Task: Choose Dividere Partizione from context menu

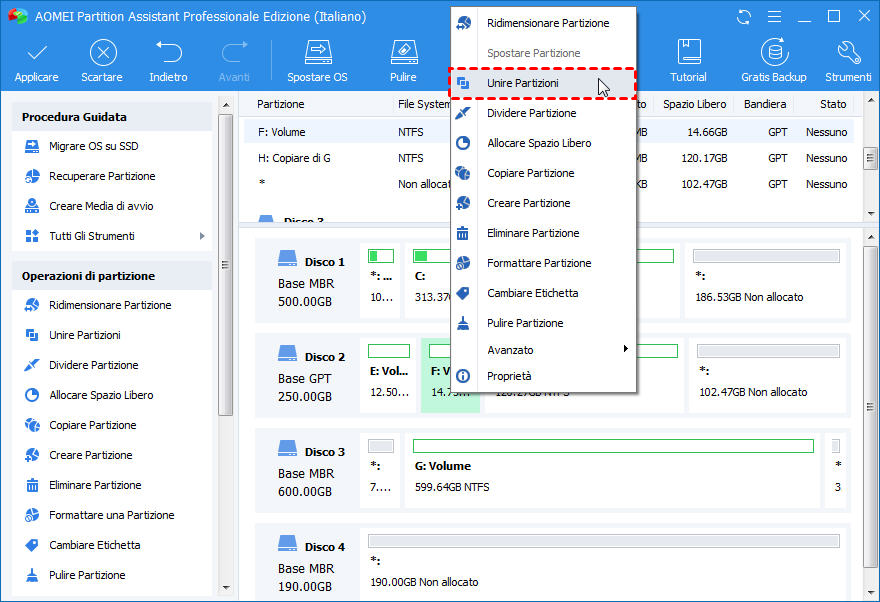Action: click(x=543, y=113)
